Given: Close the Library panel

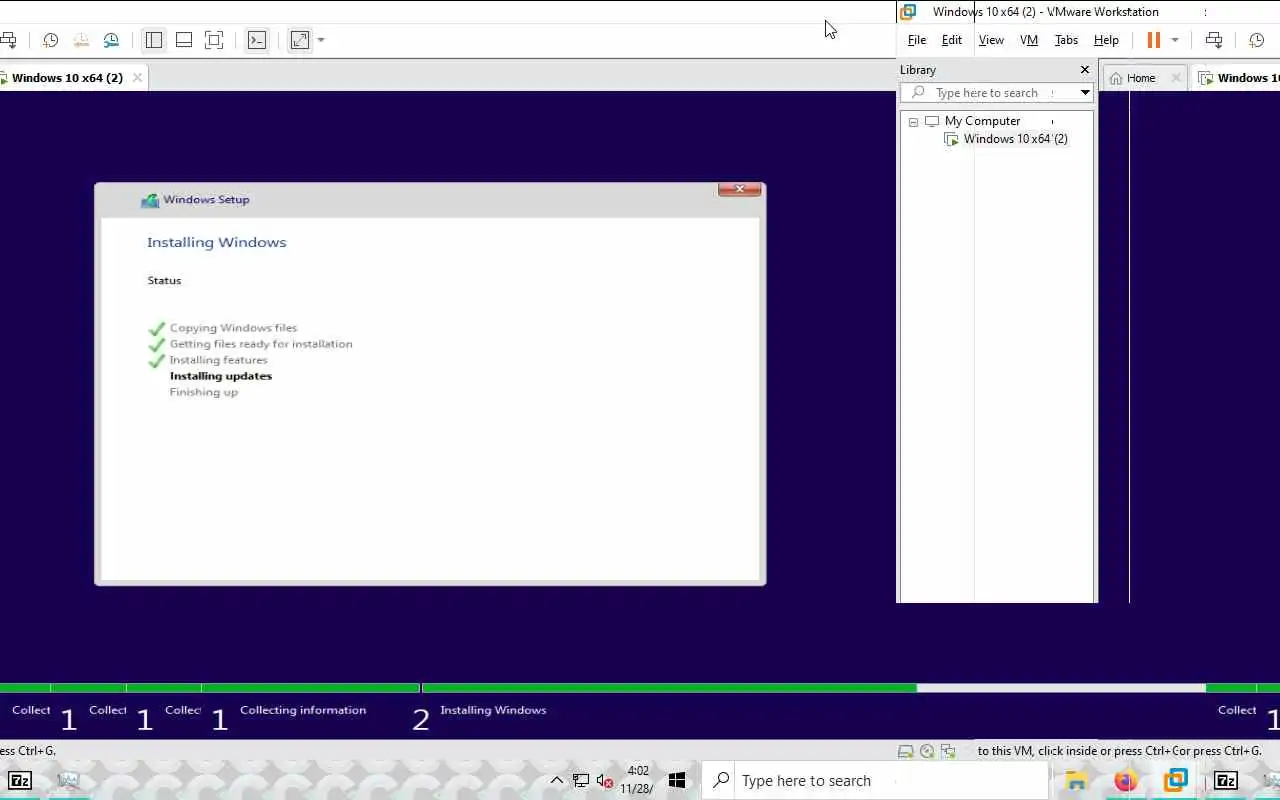Looking at the screenshot, I should click(x=1085, y=70).
